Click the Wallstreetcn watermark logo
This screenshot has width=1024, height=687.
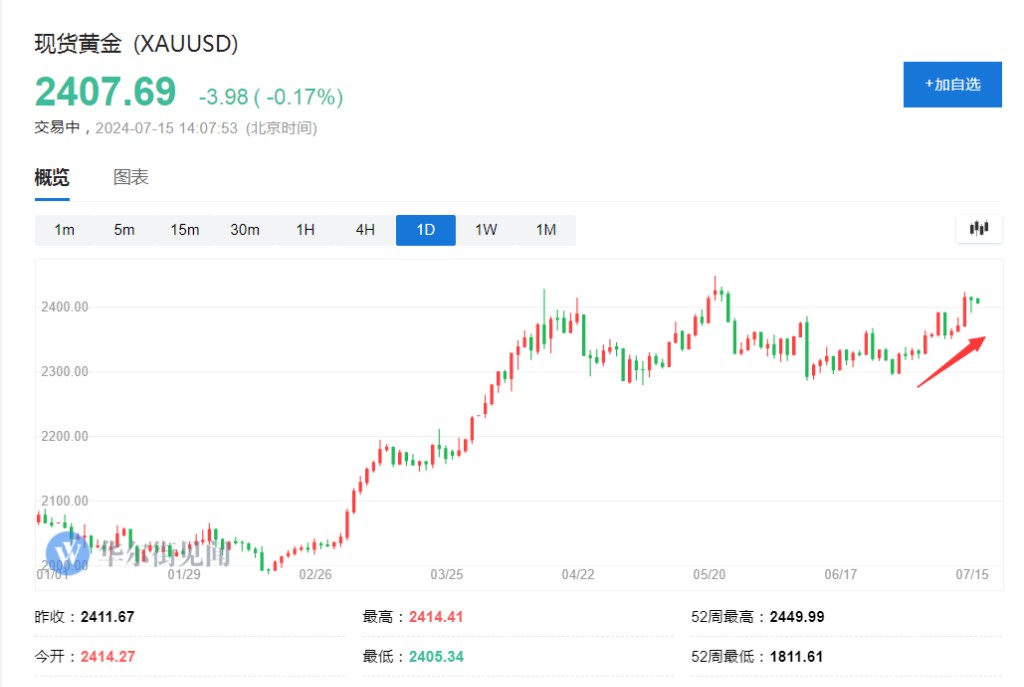tap(69, 551)
